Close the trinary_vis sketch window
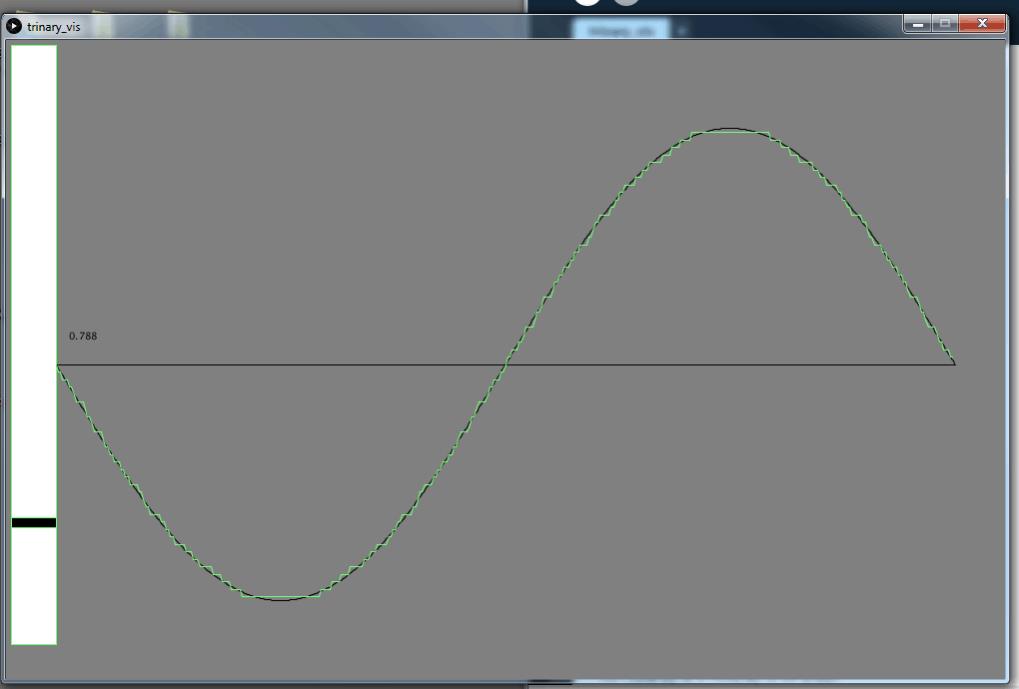This screenshot has height=689, width=1019. coord(980,23)
